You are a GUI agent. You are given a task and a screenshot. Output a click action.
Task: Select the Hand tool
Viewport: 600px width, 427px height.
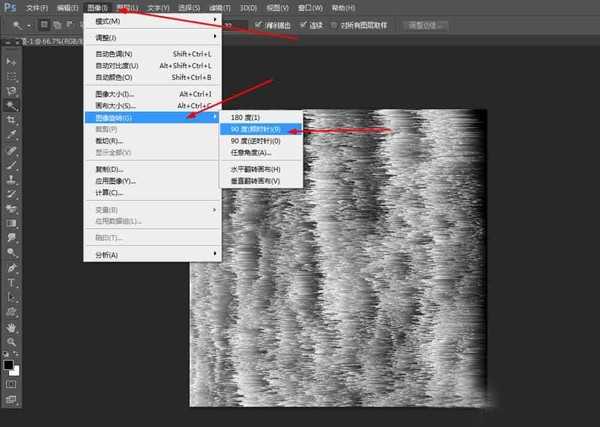click(x=12, y=326)
